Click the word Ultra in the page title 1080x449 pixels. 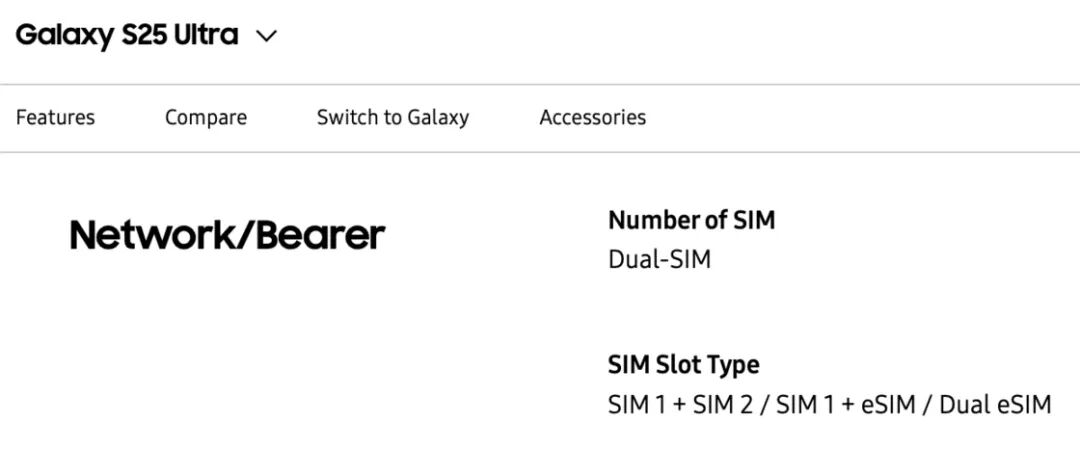(205, 36)
